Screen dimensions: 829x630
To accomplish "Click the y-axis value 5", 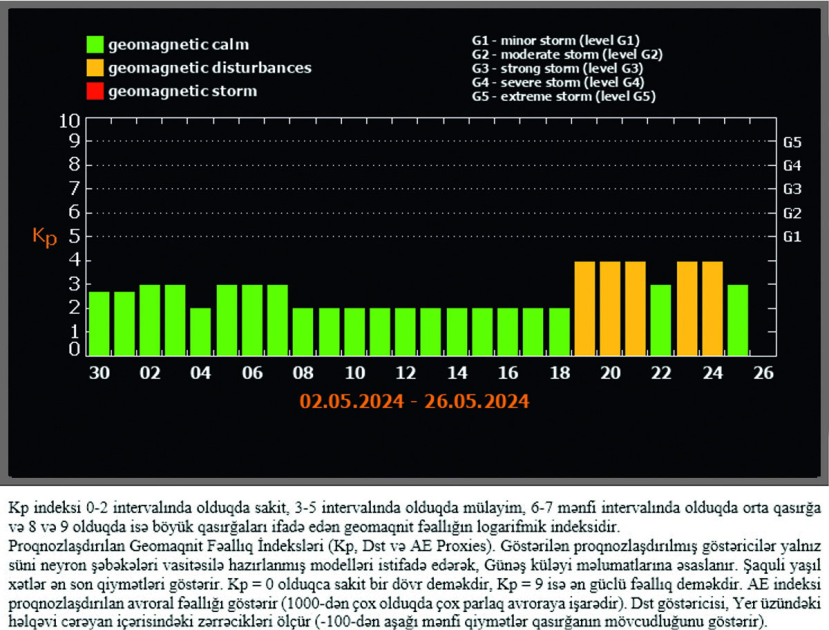I will click(74, 236).
